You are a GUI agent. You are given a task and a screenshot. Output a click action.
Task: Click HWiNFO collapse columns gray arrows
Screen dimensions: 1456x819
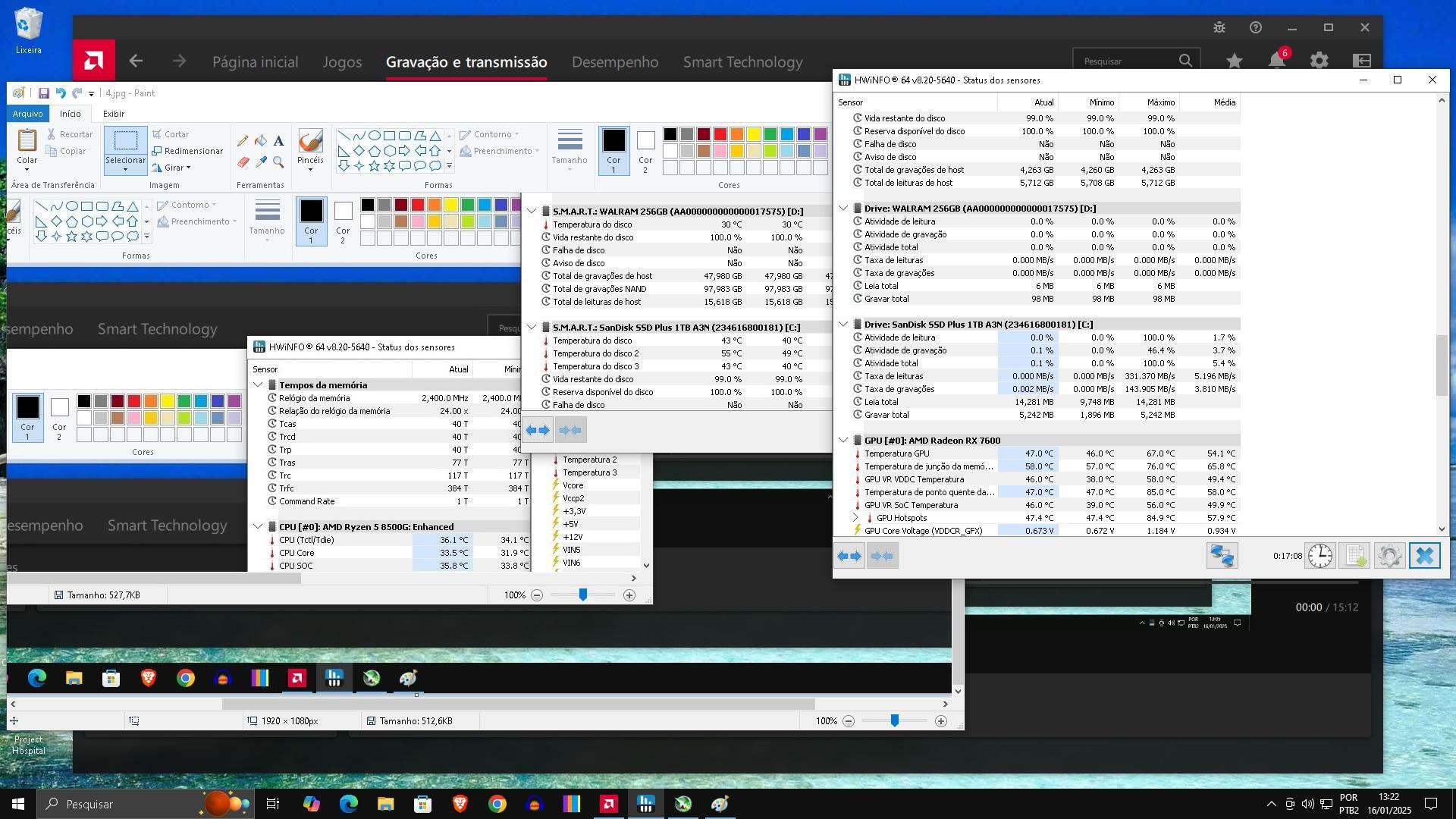883,556
